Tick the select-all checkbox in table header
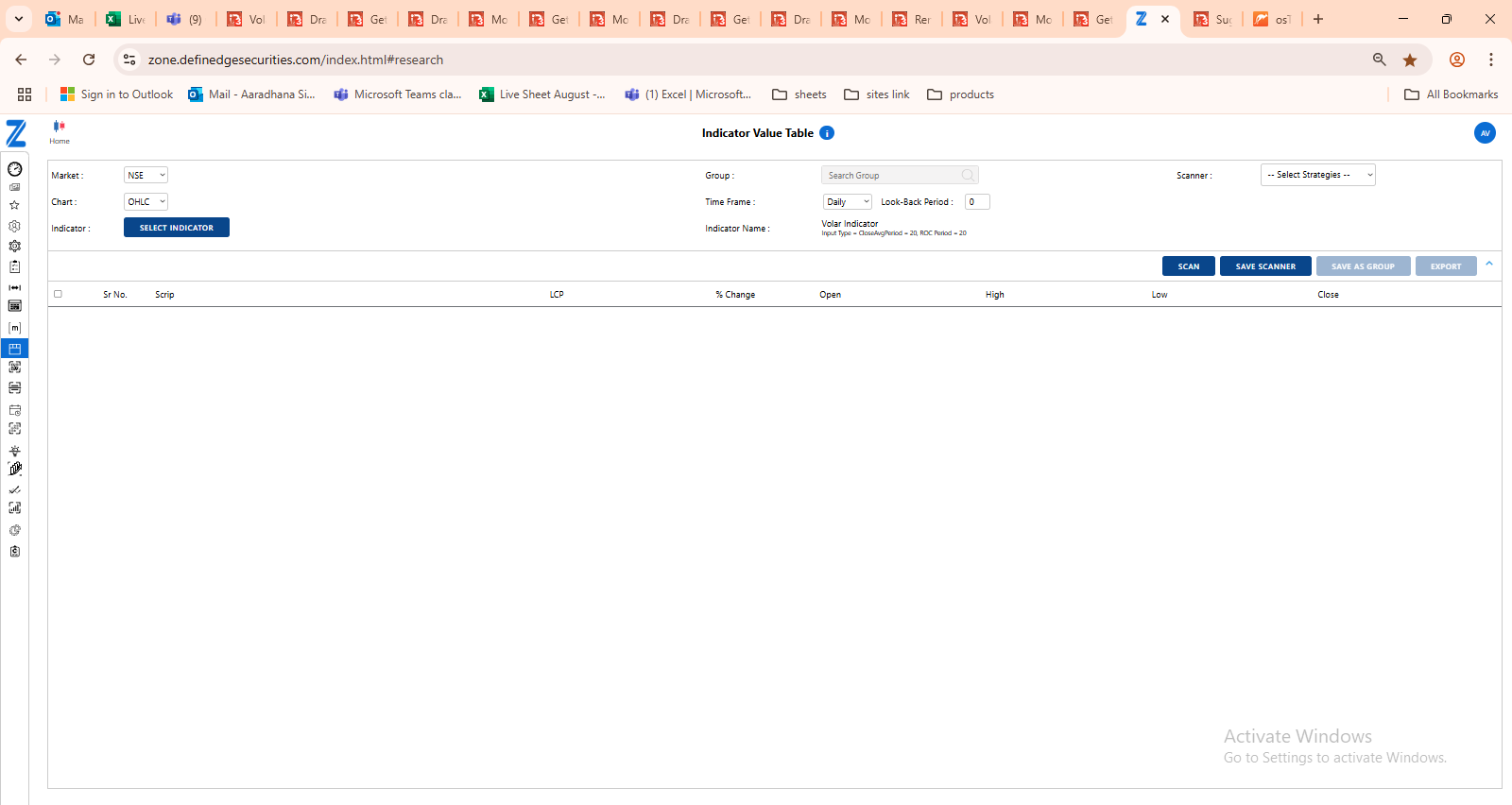 [x=58, y=294]
